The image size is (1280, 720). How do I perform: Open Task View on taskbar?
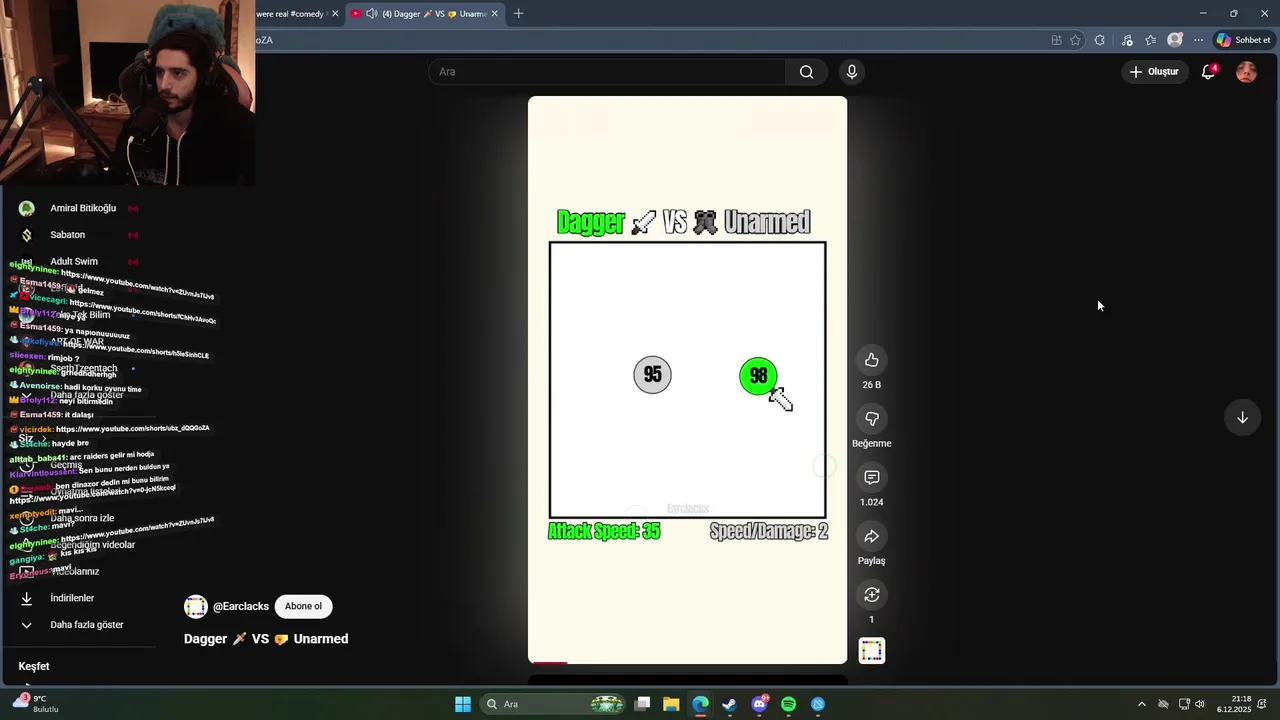coord(642,704)
